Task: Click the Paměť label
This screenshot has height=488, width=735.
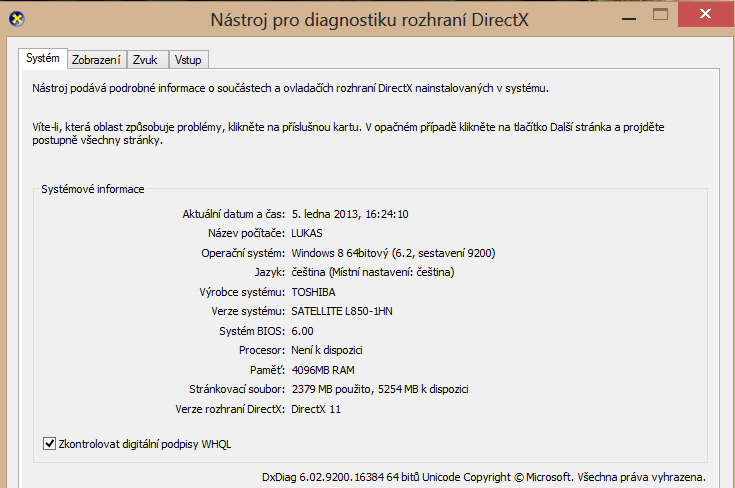Action: click(267, 370)
